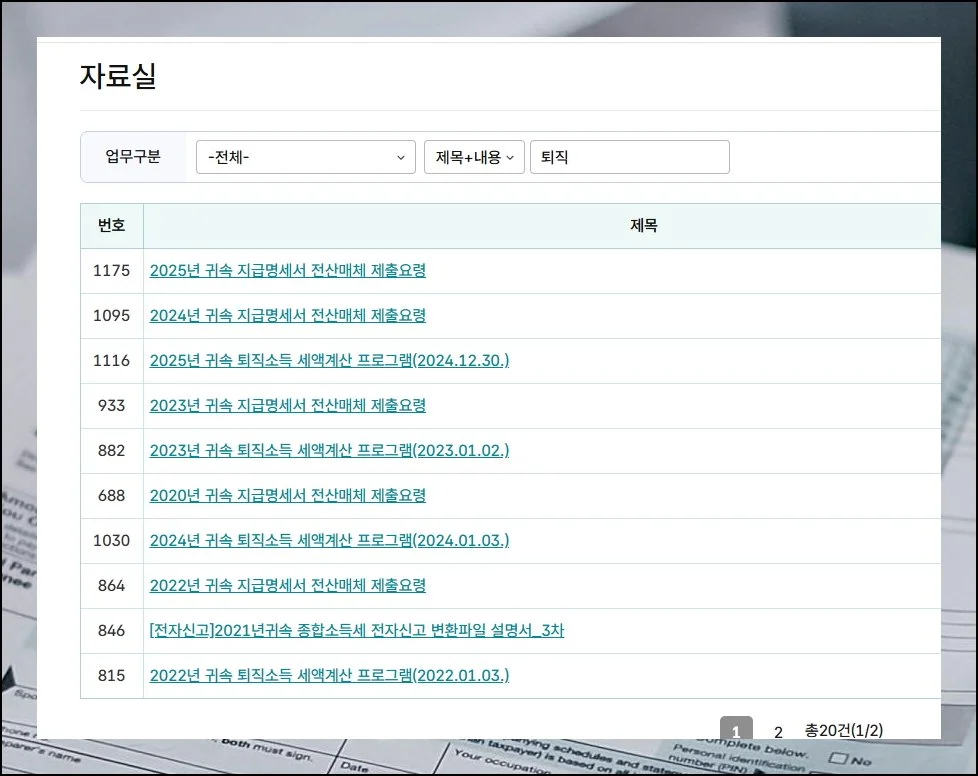Open 2023년 귀속 퇴직소득 세액계산 프로그램(2023.01.02.)
978x776 pixels.
pos(329,450)
